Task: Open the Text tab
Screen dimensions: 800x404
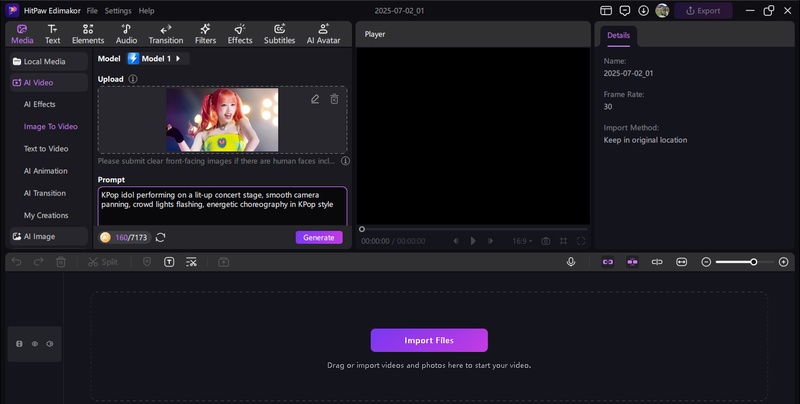Action: click(52, 34)
